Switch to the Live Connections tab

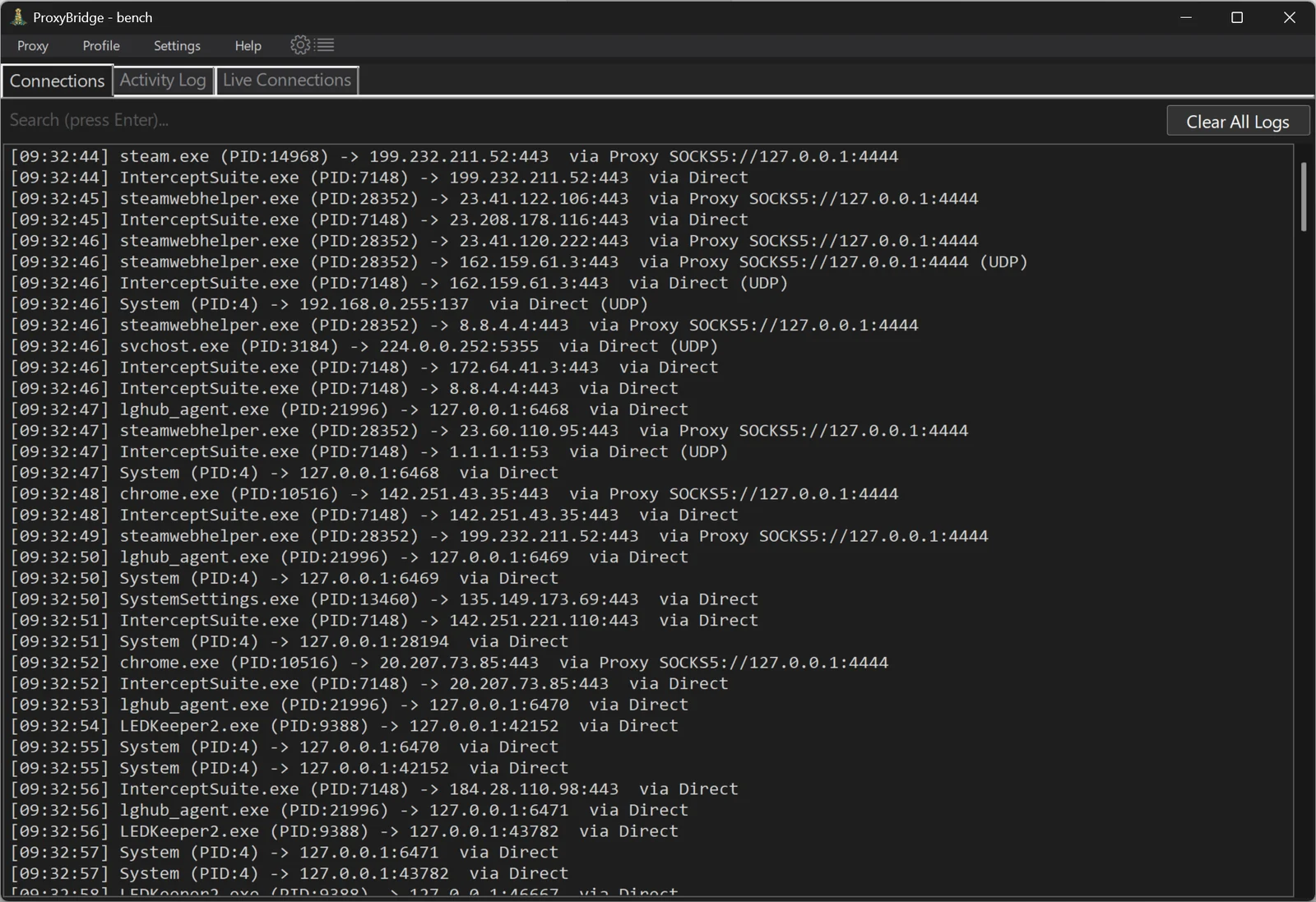point(287,81)
